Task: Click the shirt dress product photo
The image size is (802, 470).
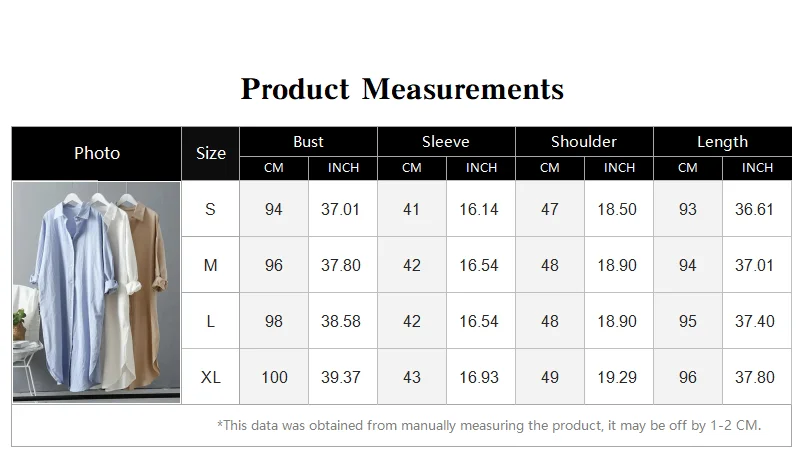Action: [x=97, y=292]
